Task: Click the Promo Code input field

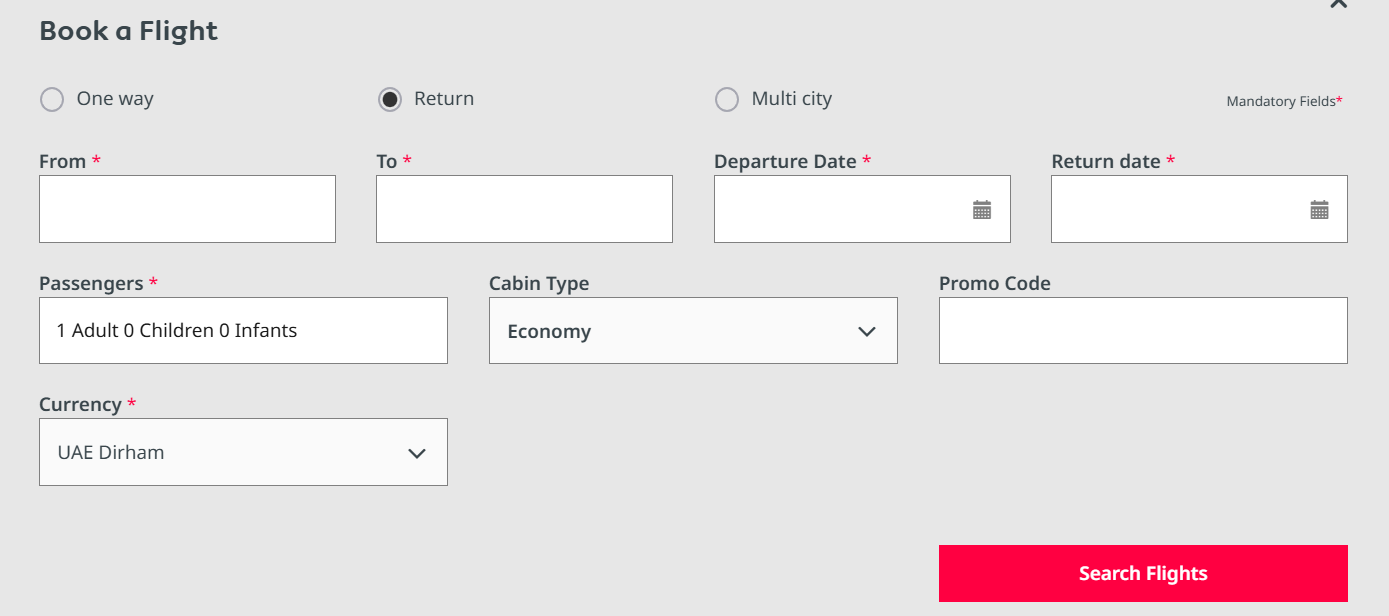Action: click(1143, 331)
